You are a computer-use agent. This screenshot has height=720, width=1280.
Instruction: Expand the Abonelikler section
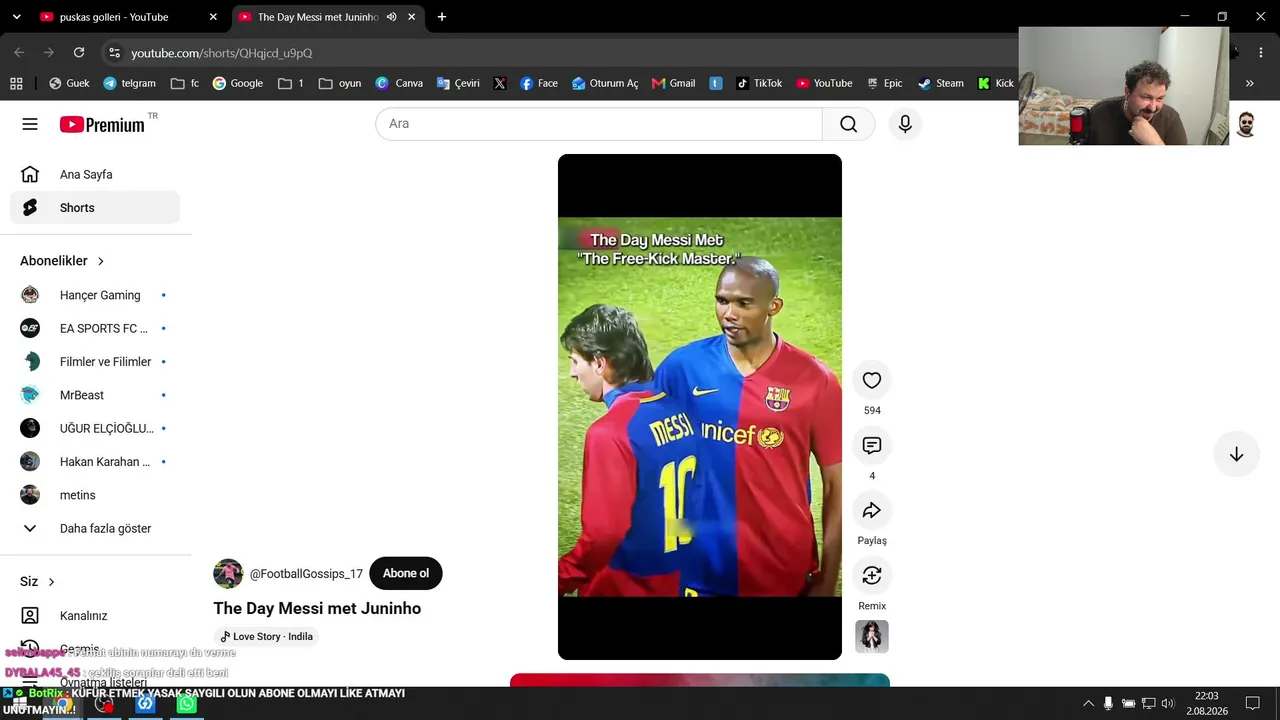(62, 261)
